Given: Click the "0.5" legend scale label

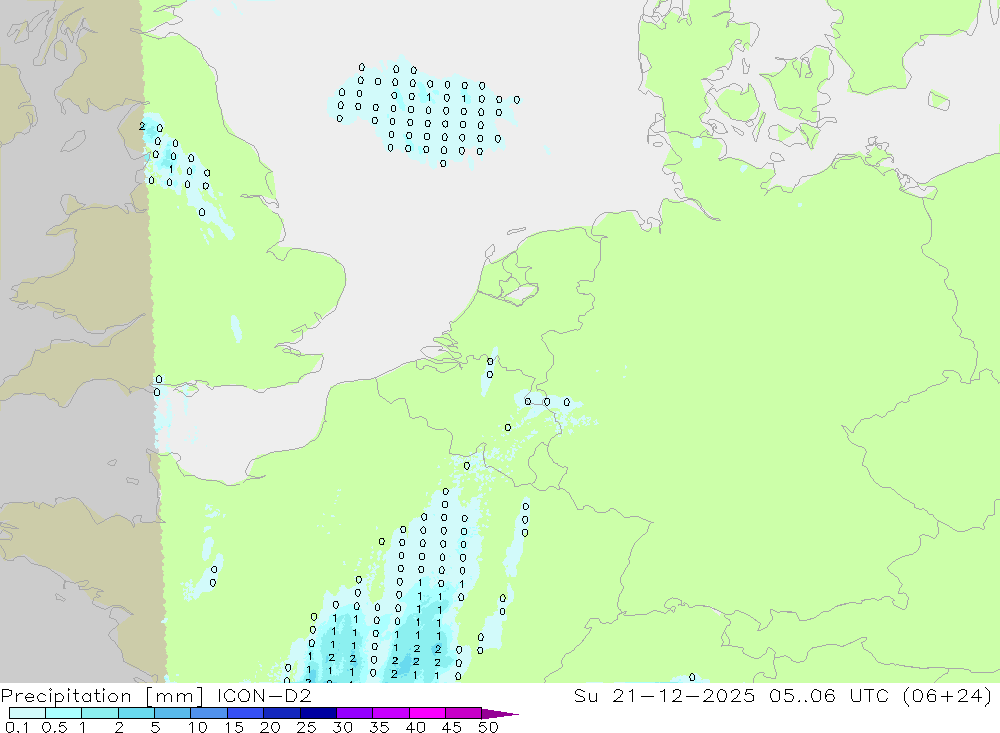Looking at the screenshot, I should click(54, 727).
